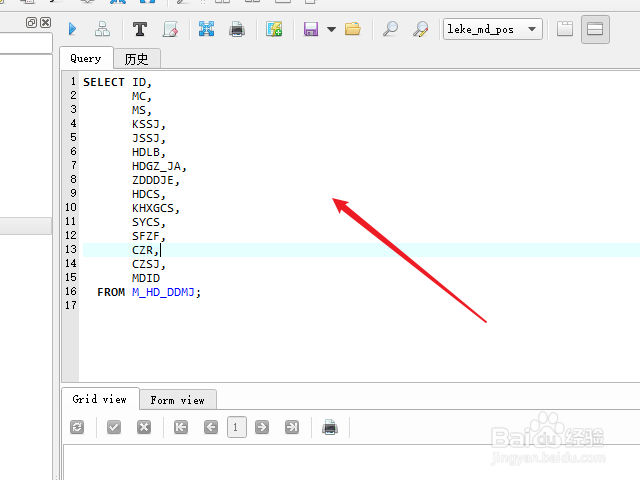Click the table name M_HD_DDMJ in the query
The width and height of the screenshot is (640, 480).
[x=163, y=292]
